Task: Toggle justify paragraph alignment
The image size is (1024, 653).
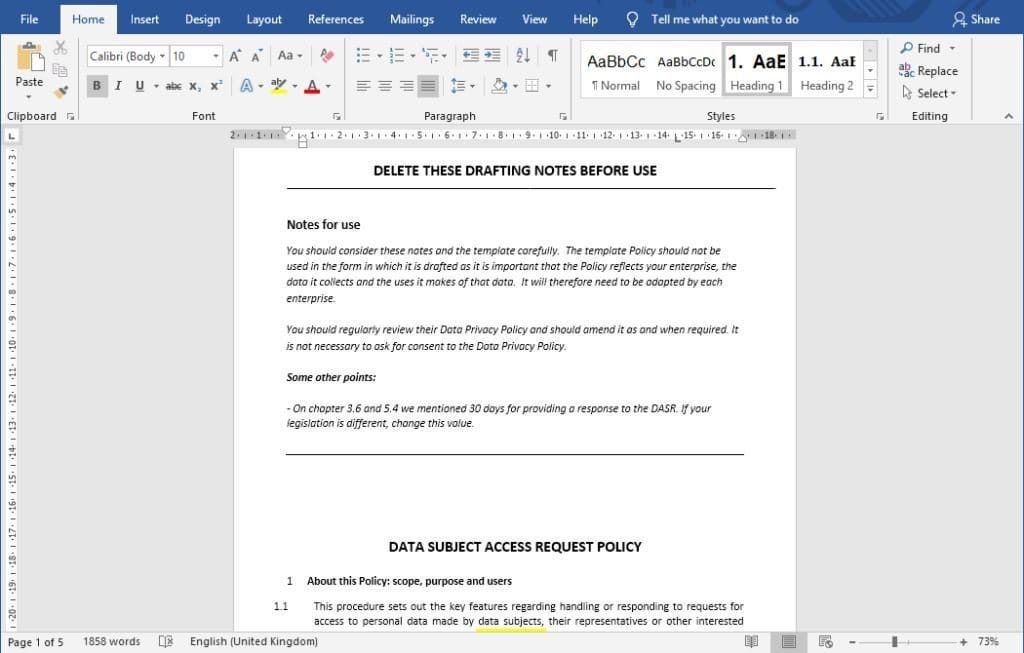Action: tap(429, 85)
